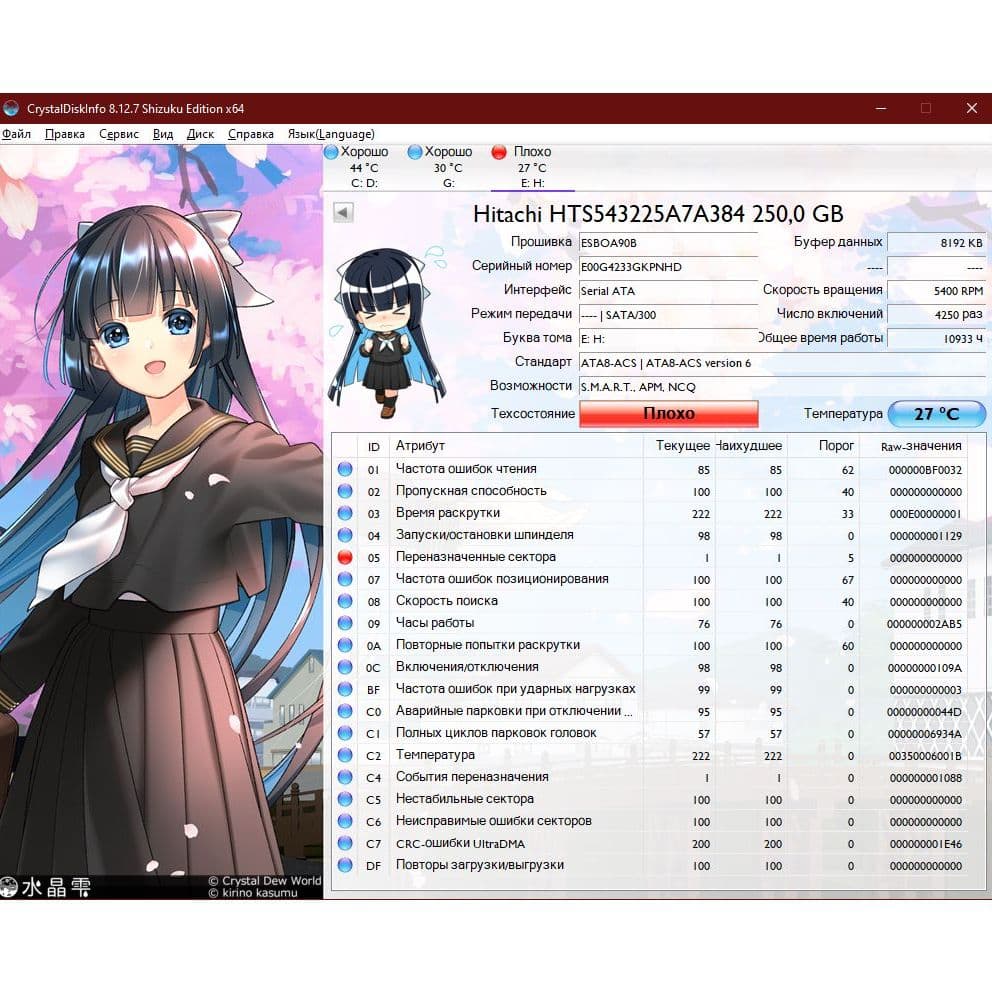The height and width of the screenshot is (1000, 992).
Task: Open the Диск menu
Action: [200, 134]
